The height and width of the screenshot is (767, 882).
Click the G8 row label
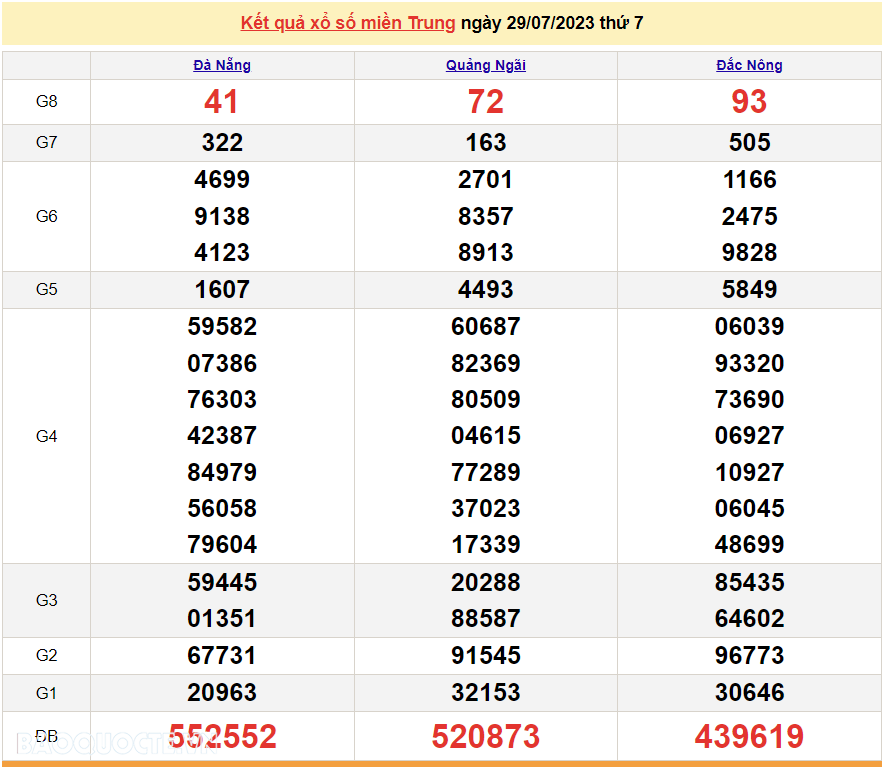(47, 102)
